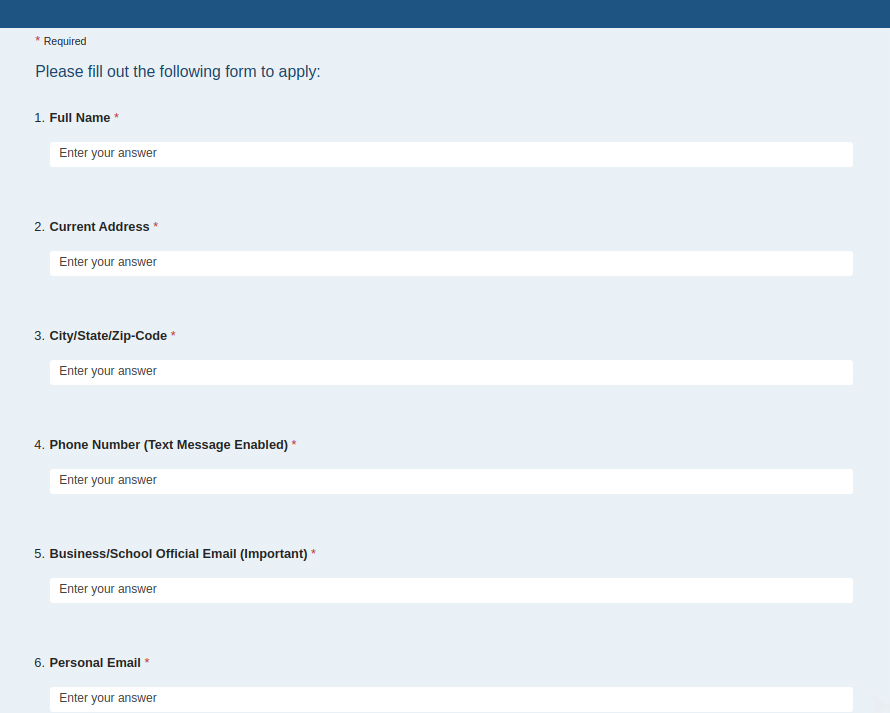Screen dimensions: 890x713
Task: Click the Full Name answer field
Action: coord(450,154)
